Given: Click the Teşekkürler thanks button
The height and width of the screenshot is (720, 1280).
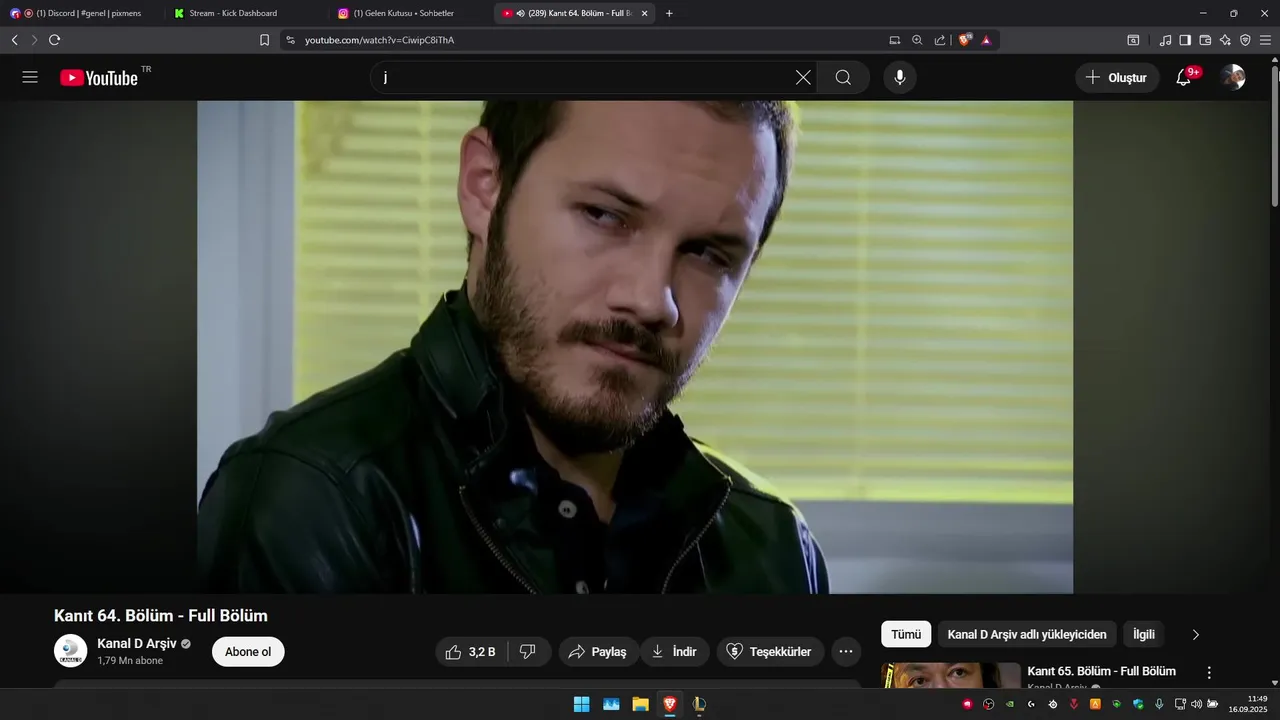Looking at the screenshot, I should pyautogui.click(x=769, y=652).
